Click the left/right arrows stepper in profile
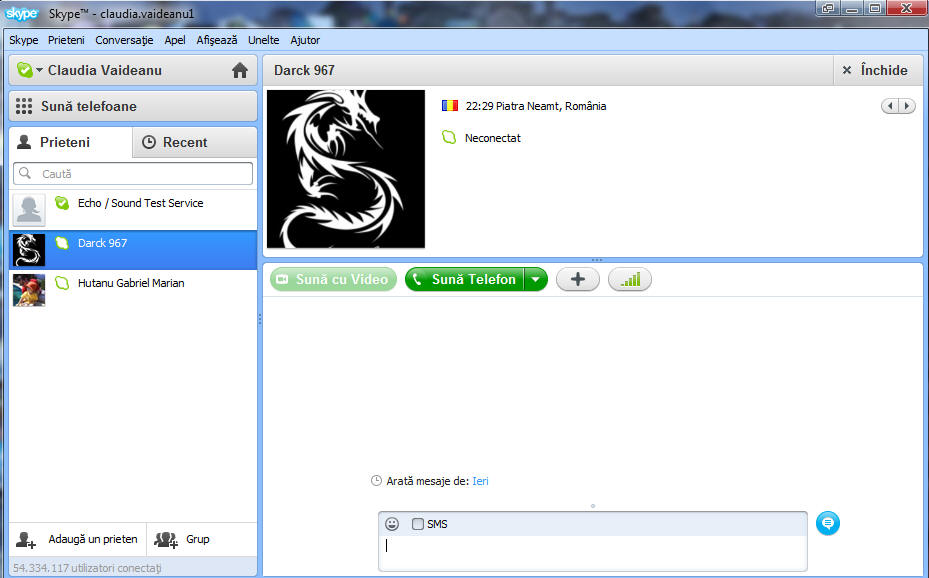Viewport: 929px width, 578px height. click(x=897, y=106)
